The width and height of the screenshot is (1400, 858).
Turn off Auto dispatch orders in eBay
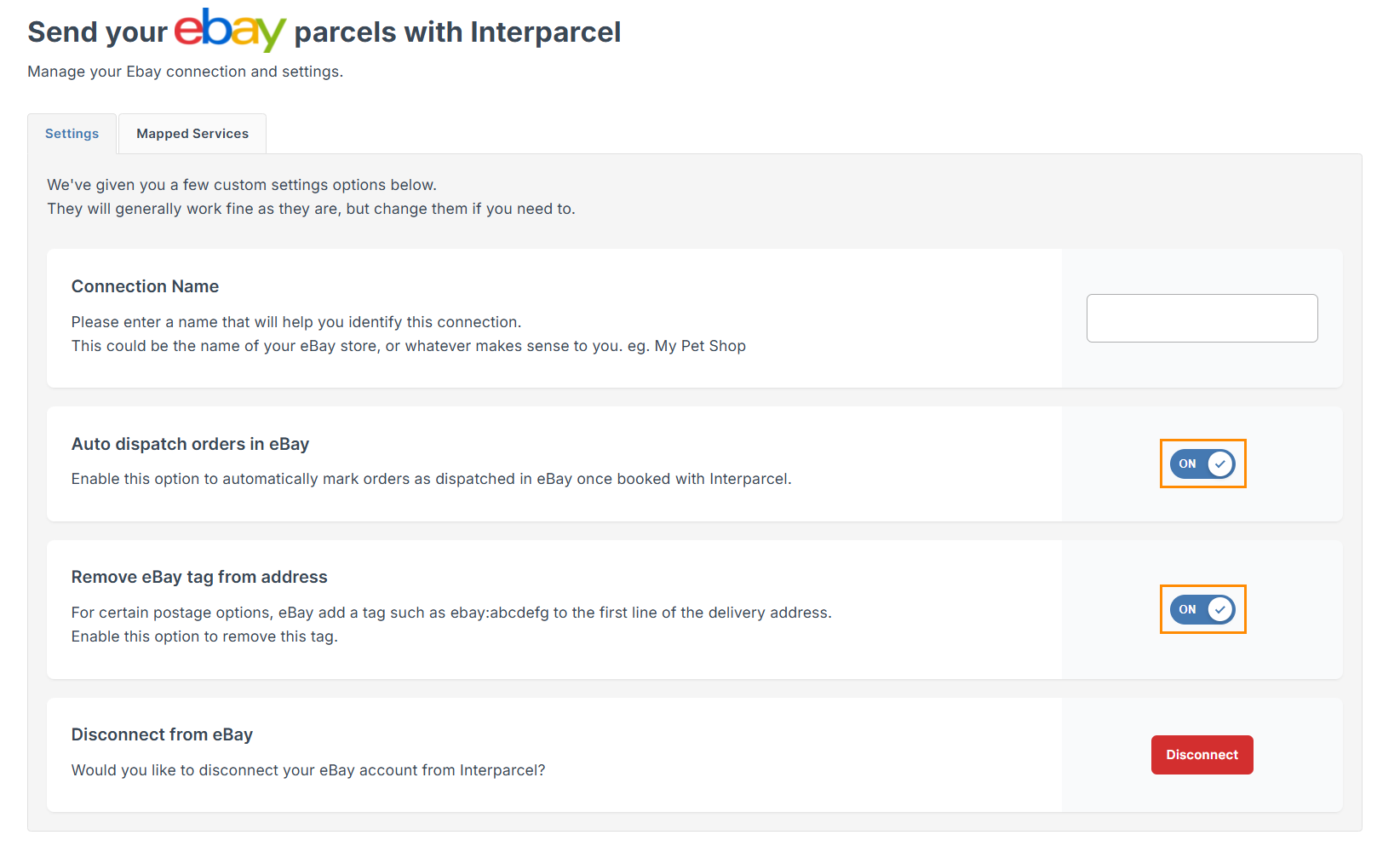(x=1202, y=464)
